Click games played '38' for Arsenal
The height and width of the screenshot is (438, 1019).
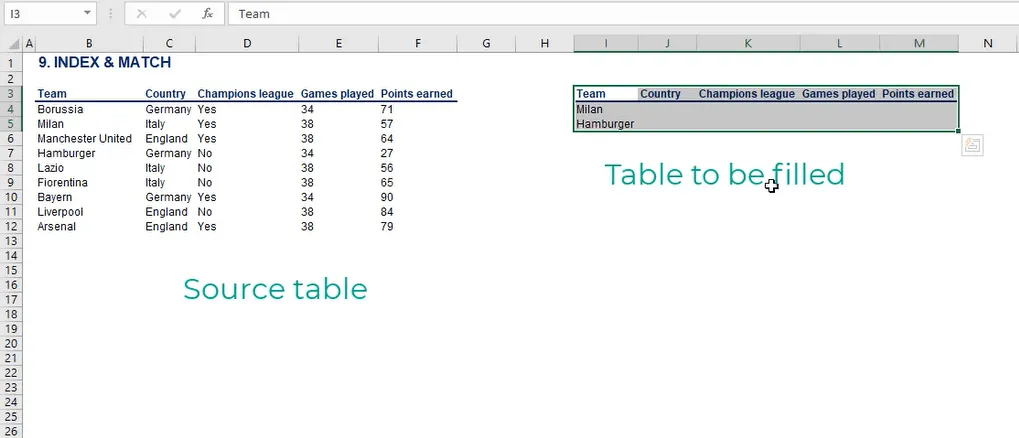pyautogui.click(x=307, y=226)
